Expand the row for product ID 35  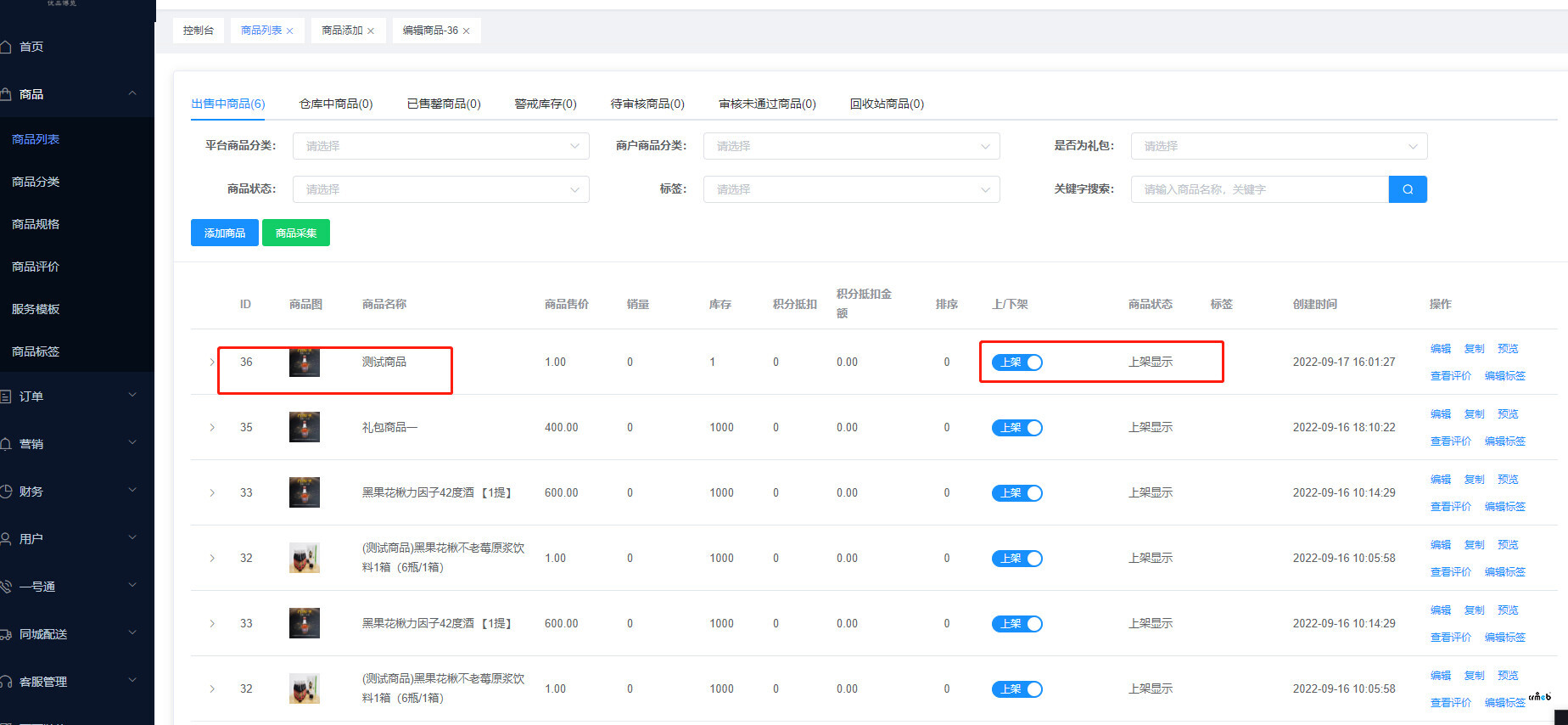pyautogui.click(x=212, y=428)
